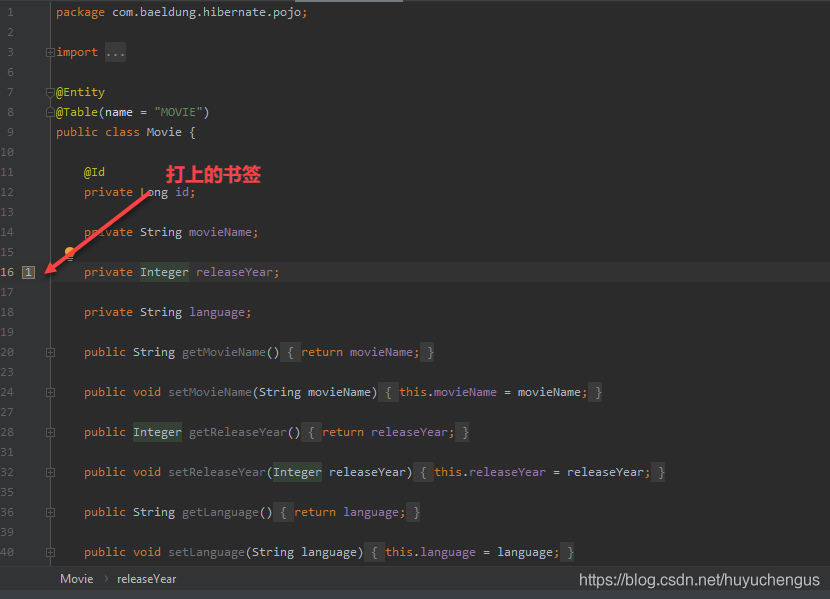Click the folded import ellipsis placeholder
The image size is (830, 599).
pyautogui.click(x=115, y=52)
